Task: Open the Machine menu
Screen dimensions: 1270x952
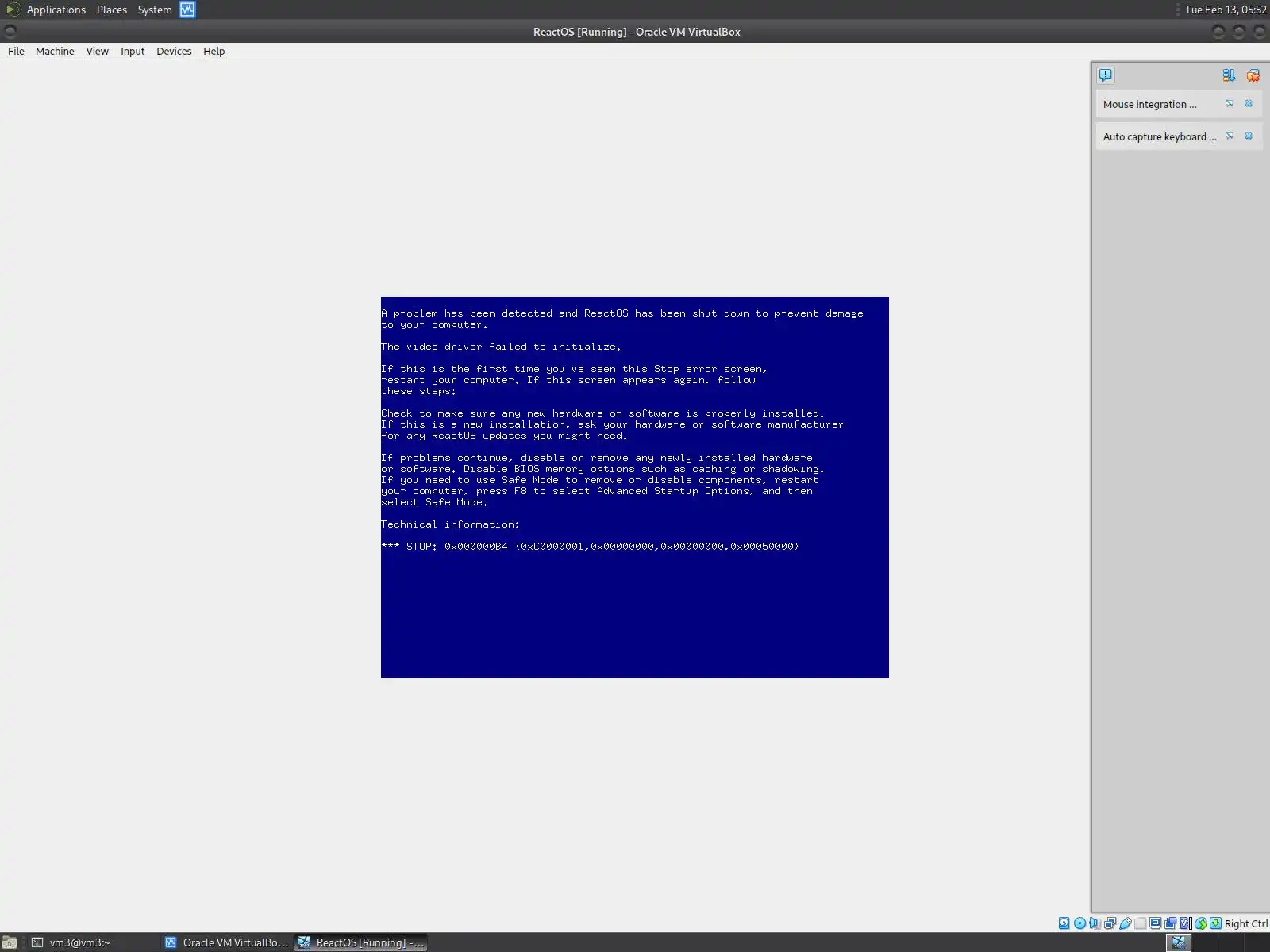Action: pyautogui.click(x=55, y=51)
